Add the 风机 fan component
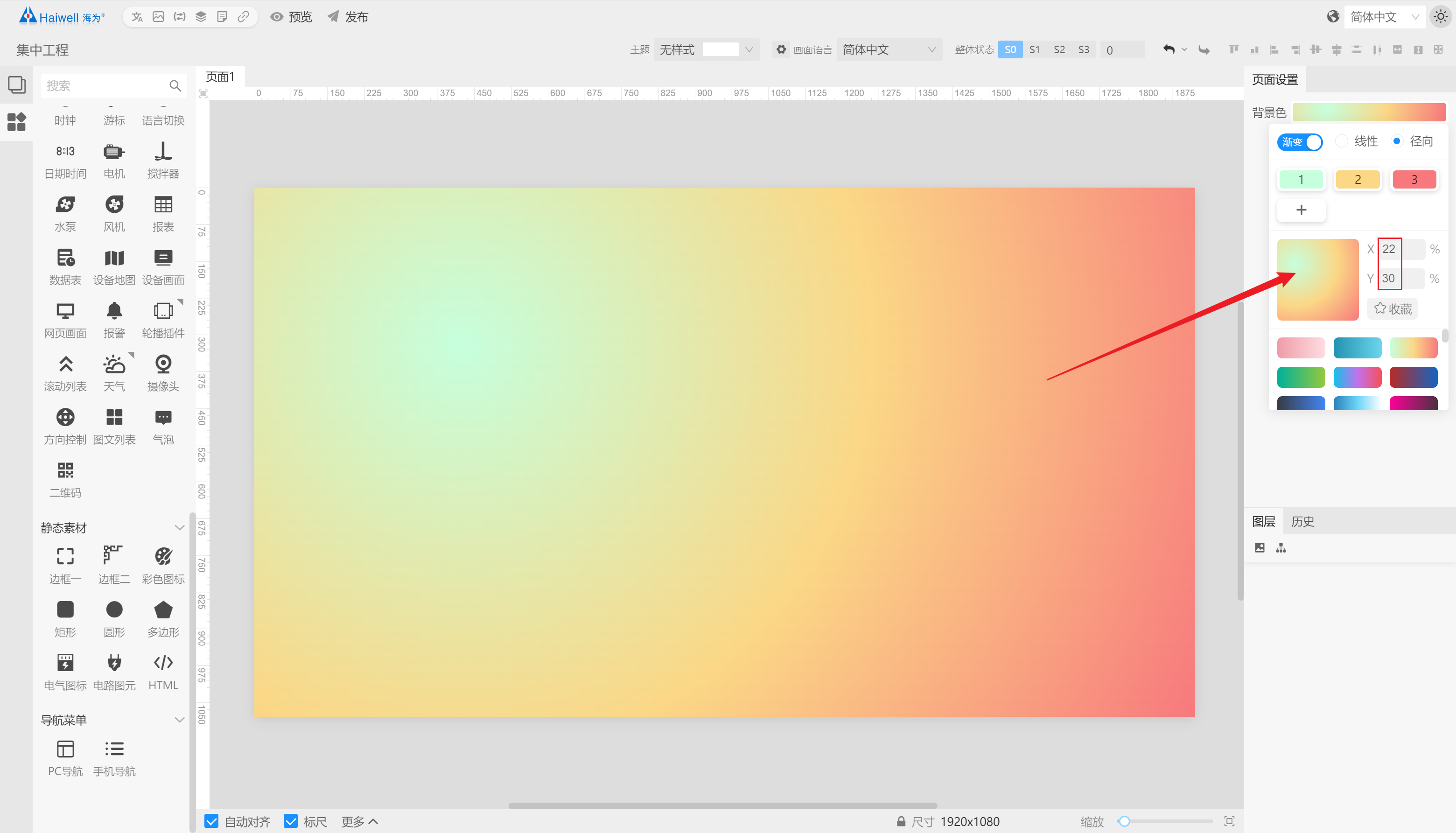Screen dimensions: 1456x833 pyautogui.click(x=114, y=213)
